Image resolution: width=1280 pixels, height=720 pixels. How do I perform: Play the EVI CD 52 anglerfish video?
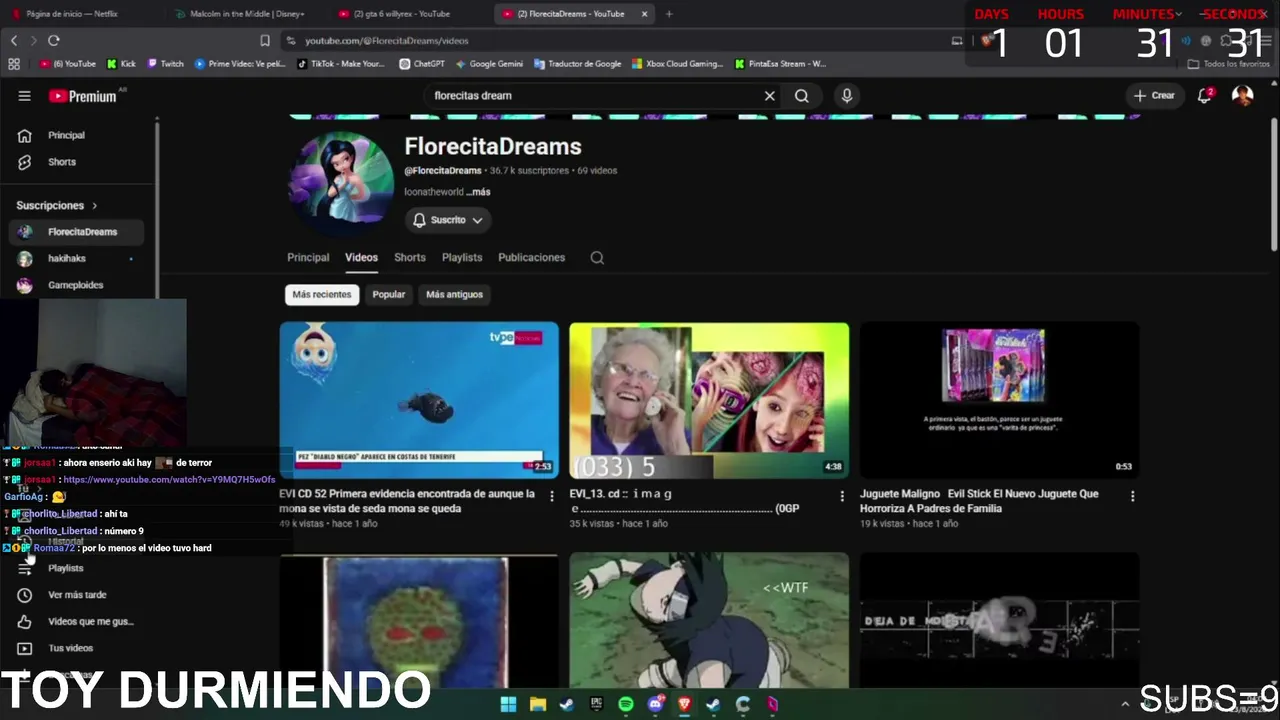[419, 400]
